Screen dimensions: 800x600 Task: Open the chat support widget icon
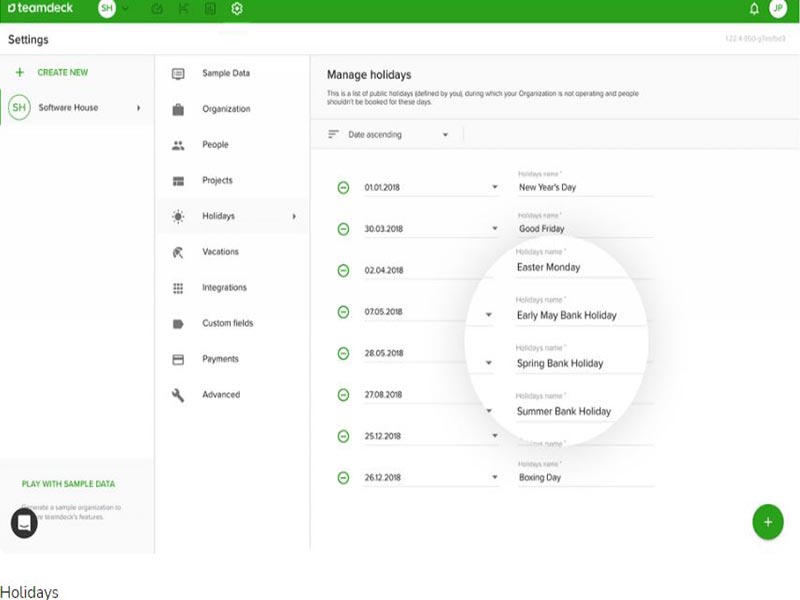(x=24, y=522)
